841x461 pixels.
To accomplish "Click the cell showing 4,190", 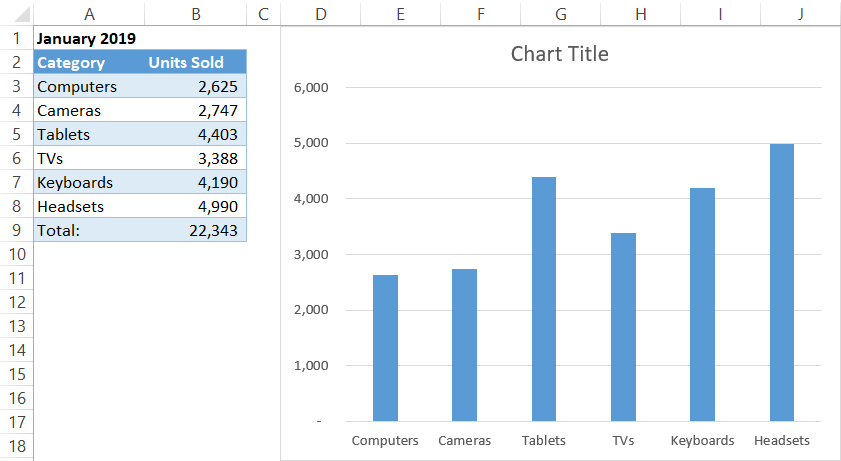I will pyautogui.click(x=196, y=182).
